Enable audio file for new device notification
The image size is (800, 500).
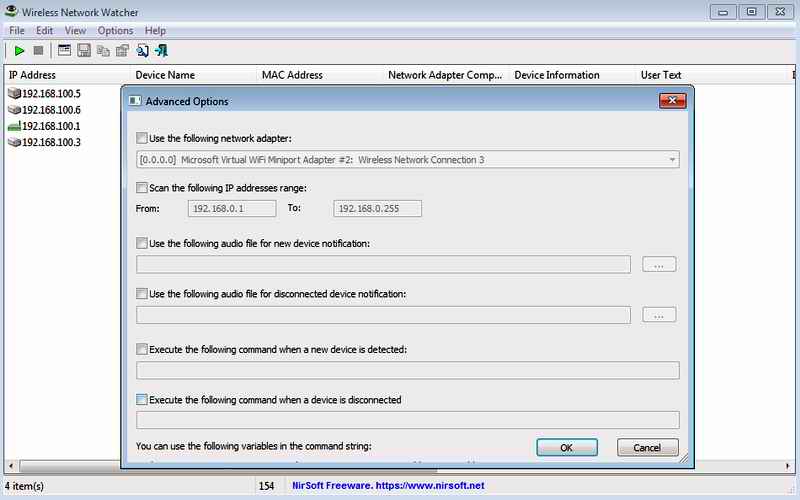click(141, 243)
